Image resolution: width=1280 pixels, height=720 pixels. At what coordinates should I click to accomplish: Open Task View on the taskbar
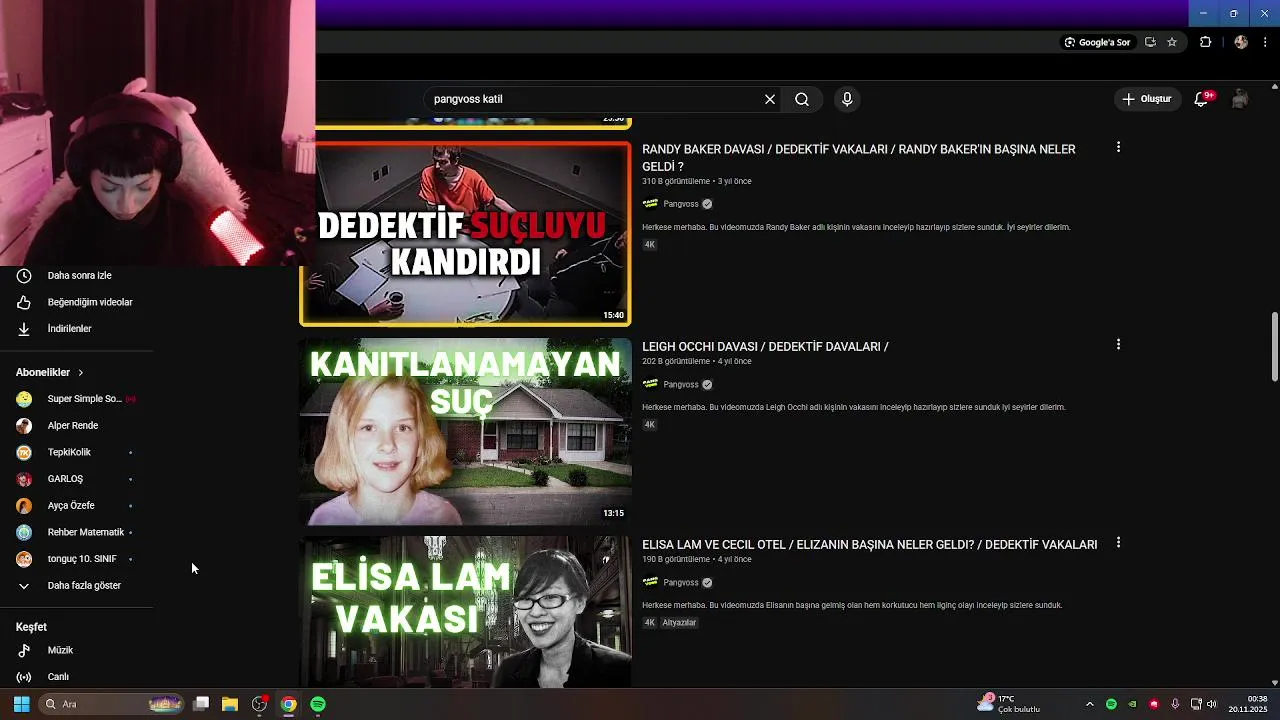[201, 704]
